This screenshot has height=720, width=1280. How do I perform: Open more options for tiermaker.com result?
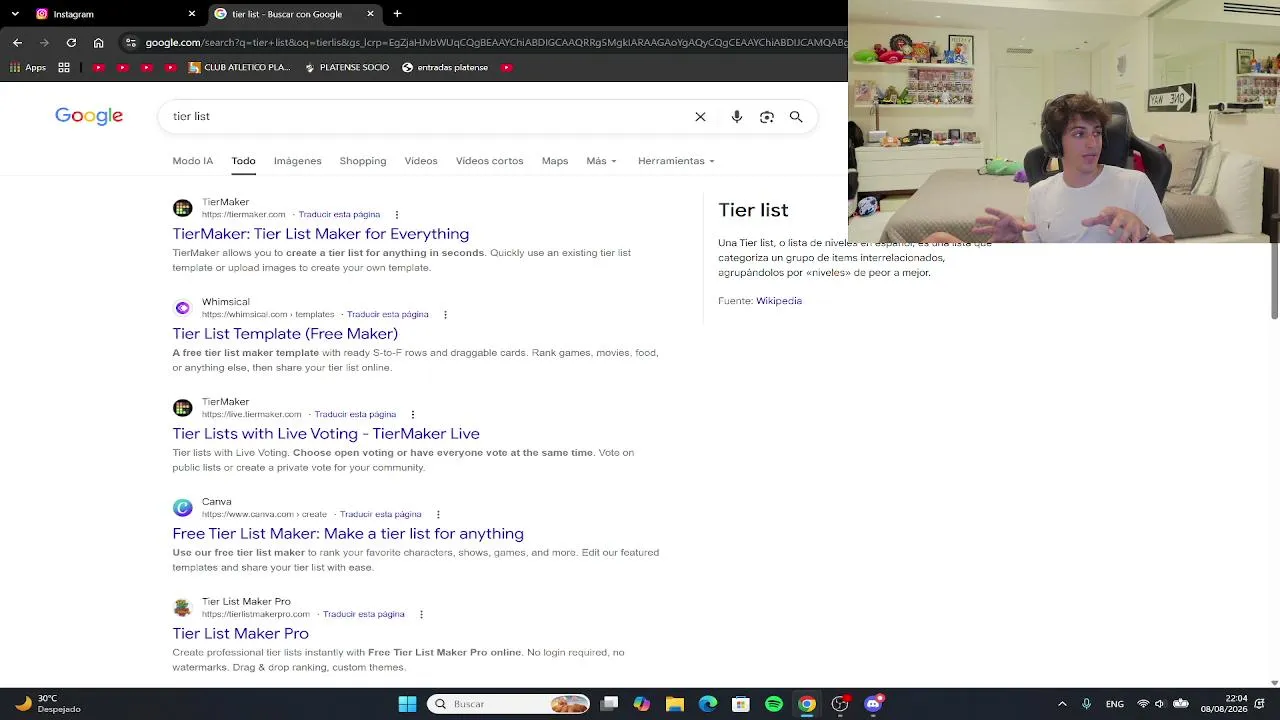pyautogui.click(x=397, y=215)
